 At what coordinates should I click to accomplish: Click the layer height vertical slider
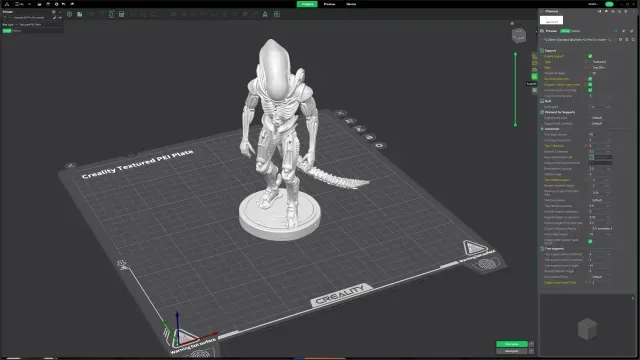tap(516, 89)
